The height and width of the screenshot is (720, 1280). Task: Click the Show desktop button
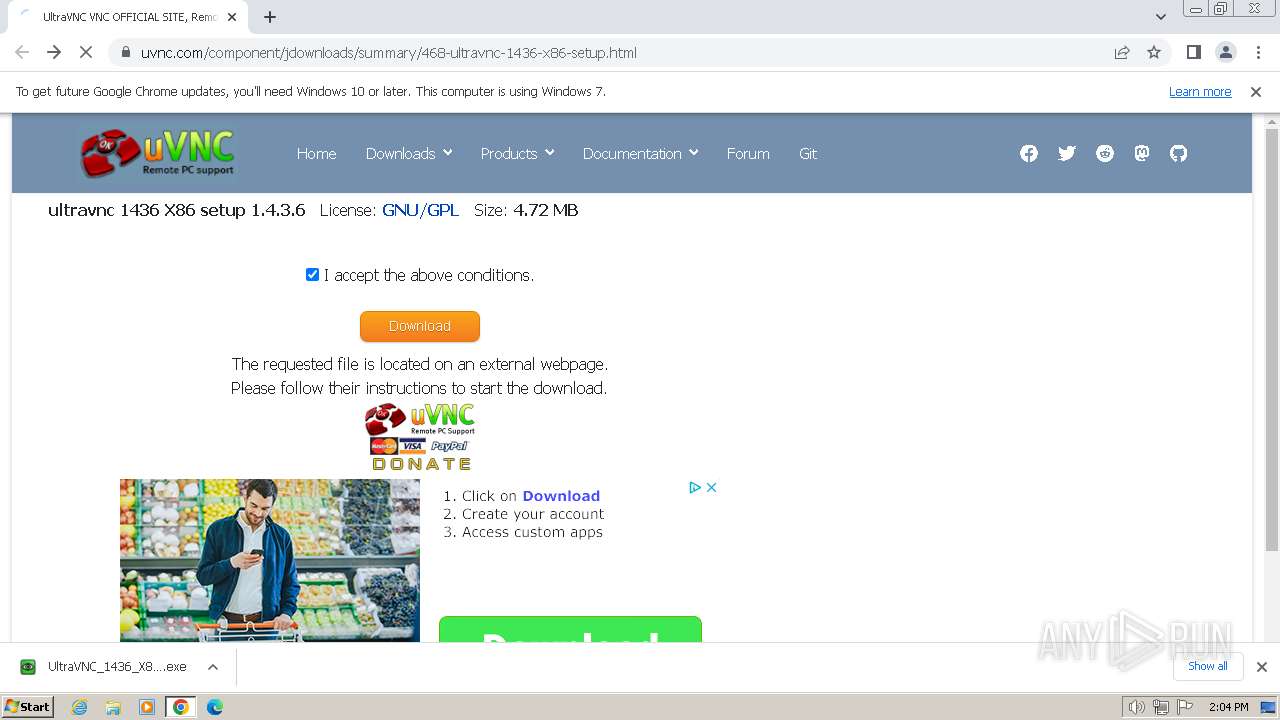point(1269,707)
